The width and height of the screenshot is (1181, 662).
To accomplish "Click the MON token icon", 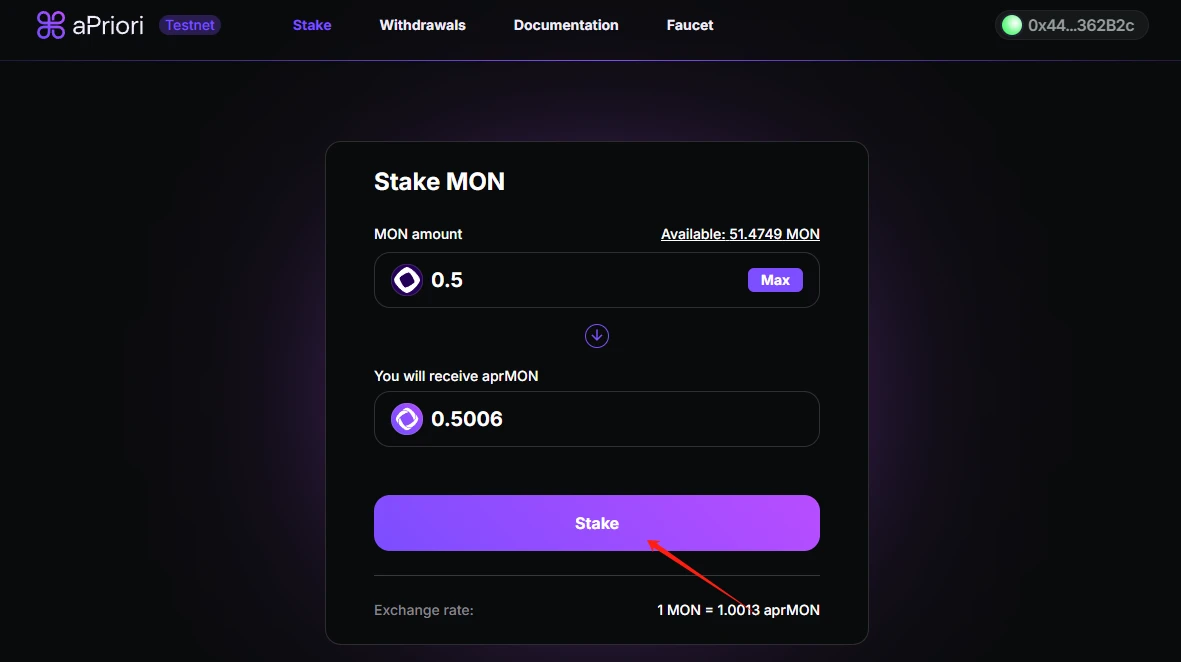I will 407,280.
